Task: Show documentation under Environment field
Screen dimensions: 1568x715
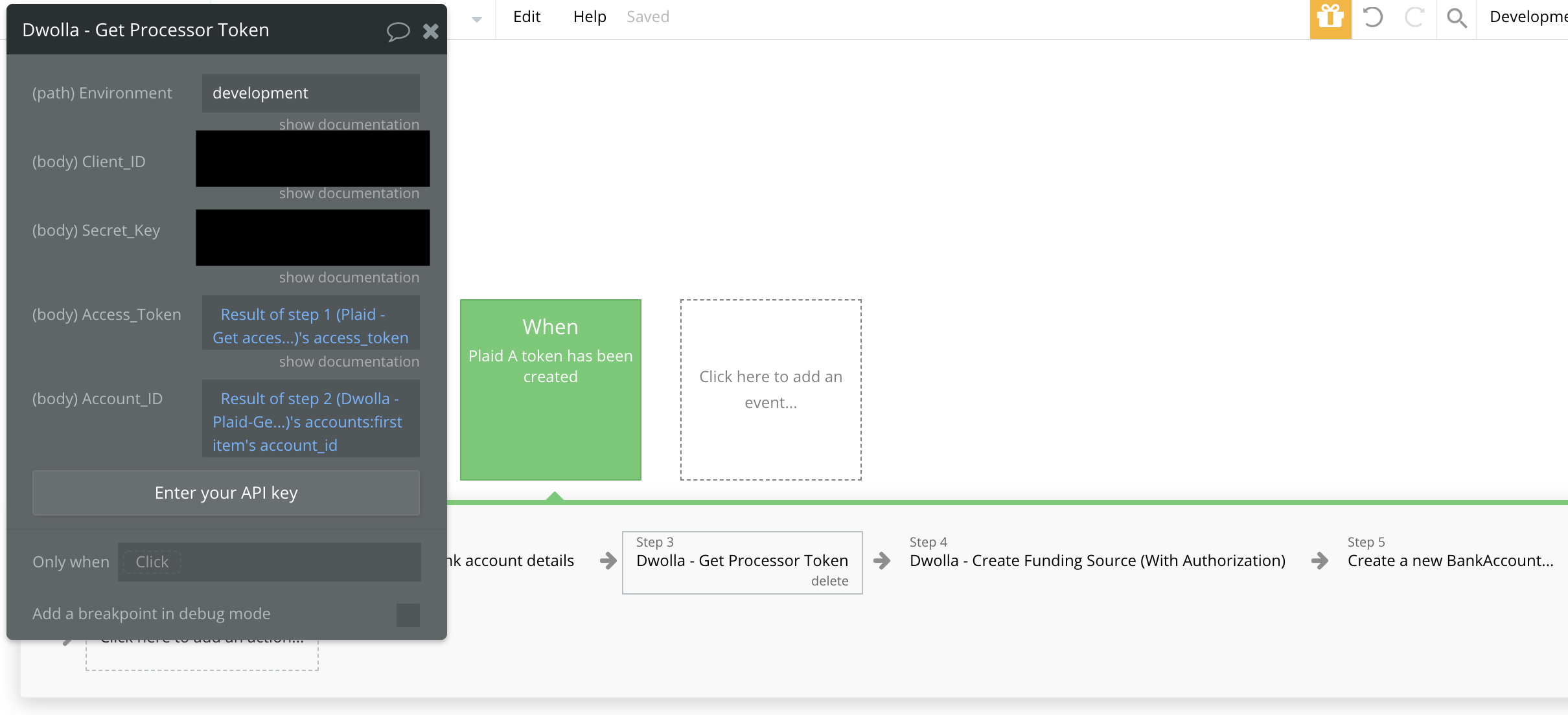Action: pyautogui.click(x=349, y=124)
